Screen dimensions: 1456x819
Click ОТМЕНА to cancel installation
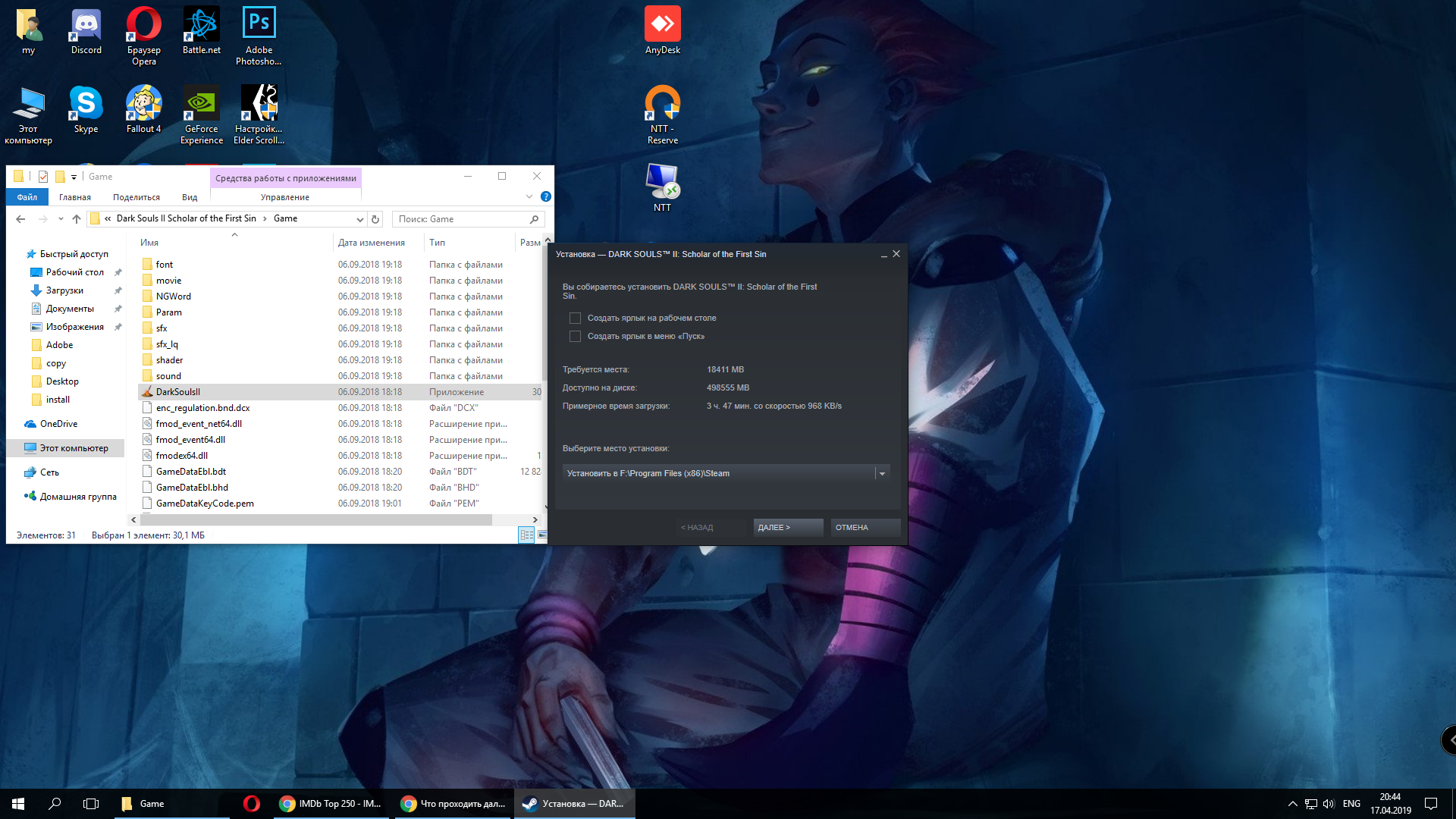tap(865, 528)
